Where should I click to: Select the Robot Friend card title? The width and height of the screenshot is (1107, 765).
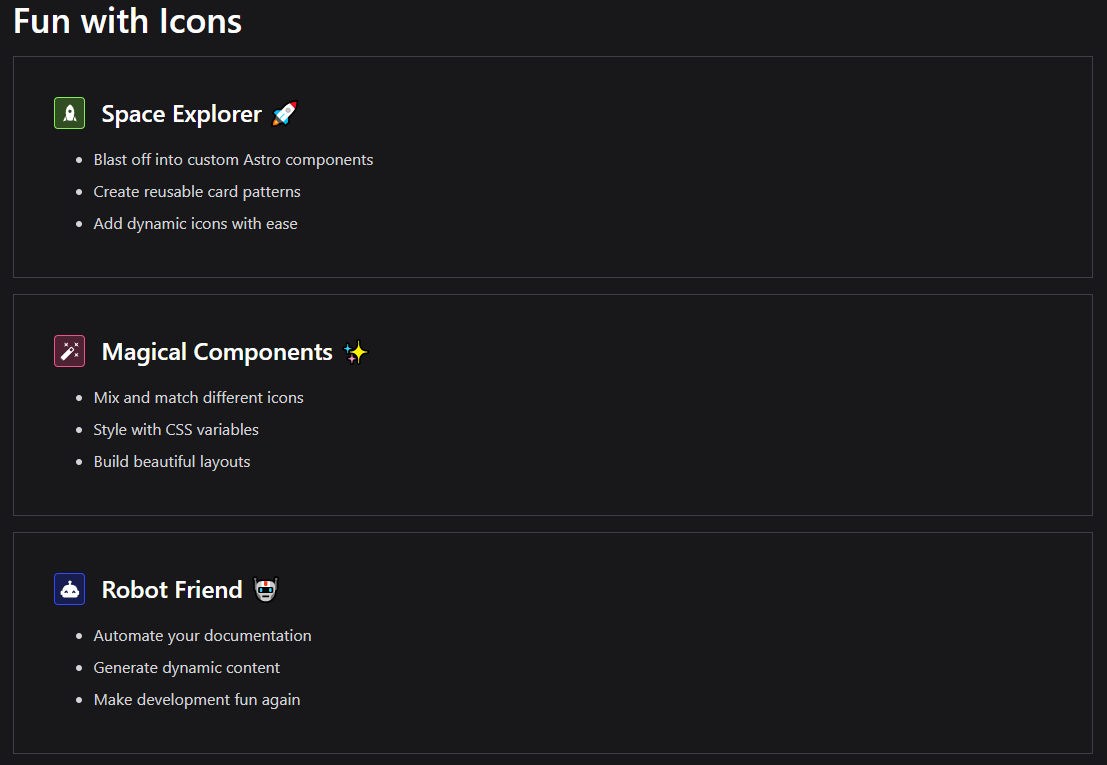point(172,590)
